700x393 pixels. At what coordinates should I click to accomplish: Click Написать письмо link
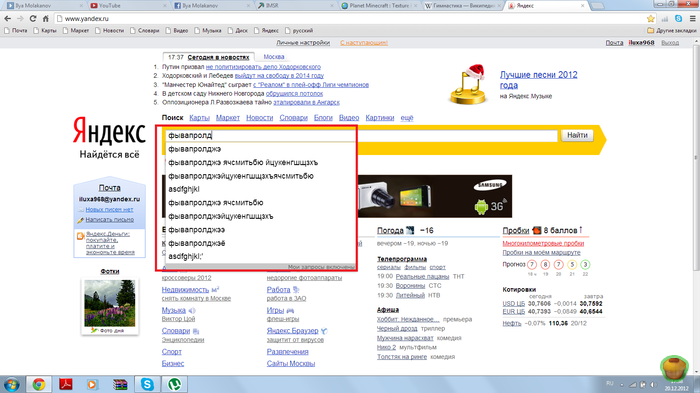[x=110, y=220]
